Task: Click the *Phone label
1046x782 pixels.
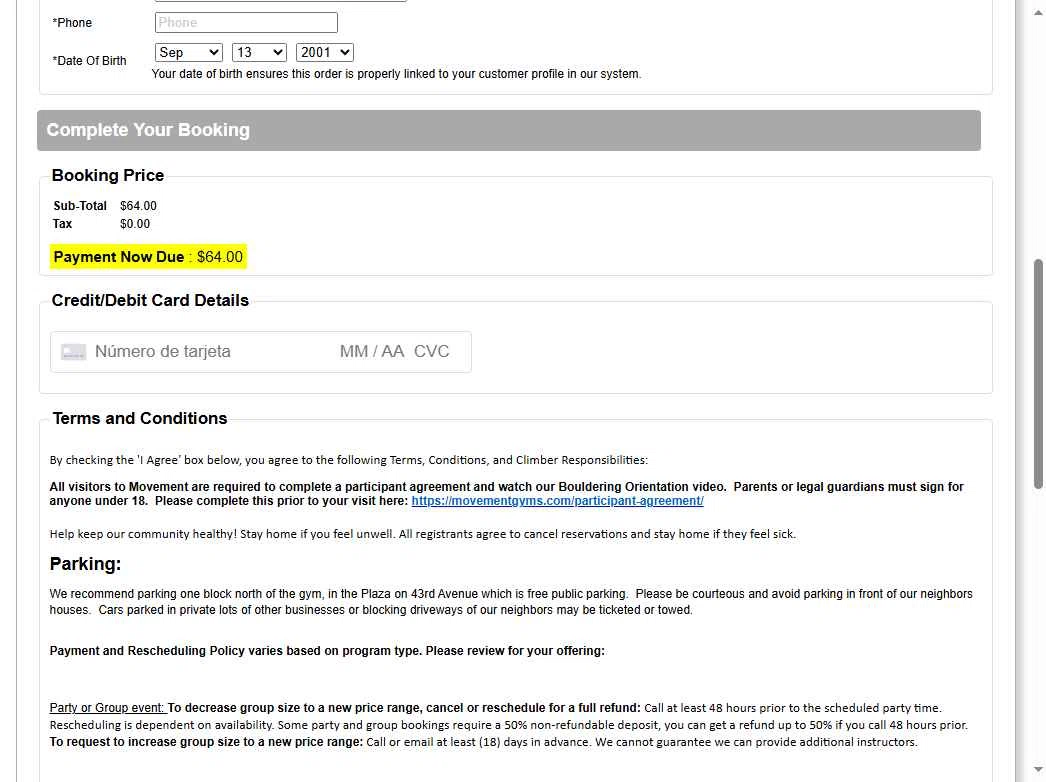Action: 72,23
